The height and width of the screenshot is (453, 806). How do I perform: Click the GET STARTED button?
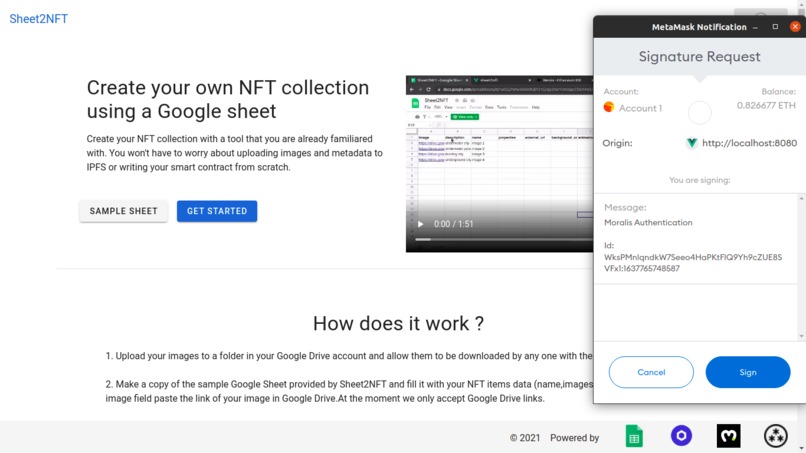tap(217, 211)
